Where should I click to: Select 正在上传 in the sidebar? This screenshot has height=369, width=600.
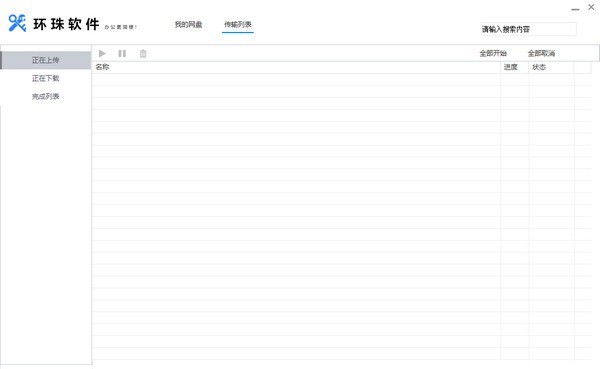(x=46, y=60)
